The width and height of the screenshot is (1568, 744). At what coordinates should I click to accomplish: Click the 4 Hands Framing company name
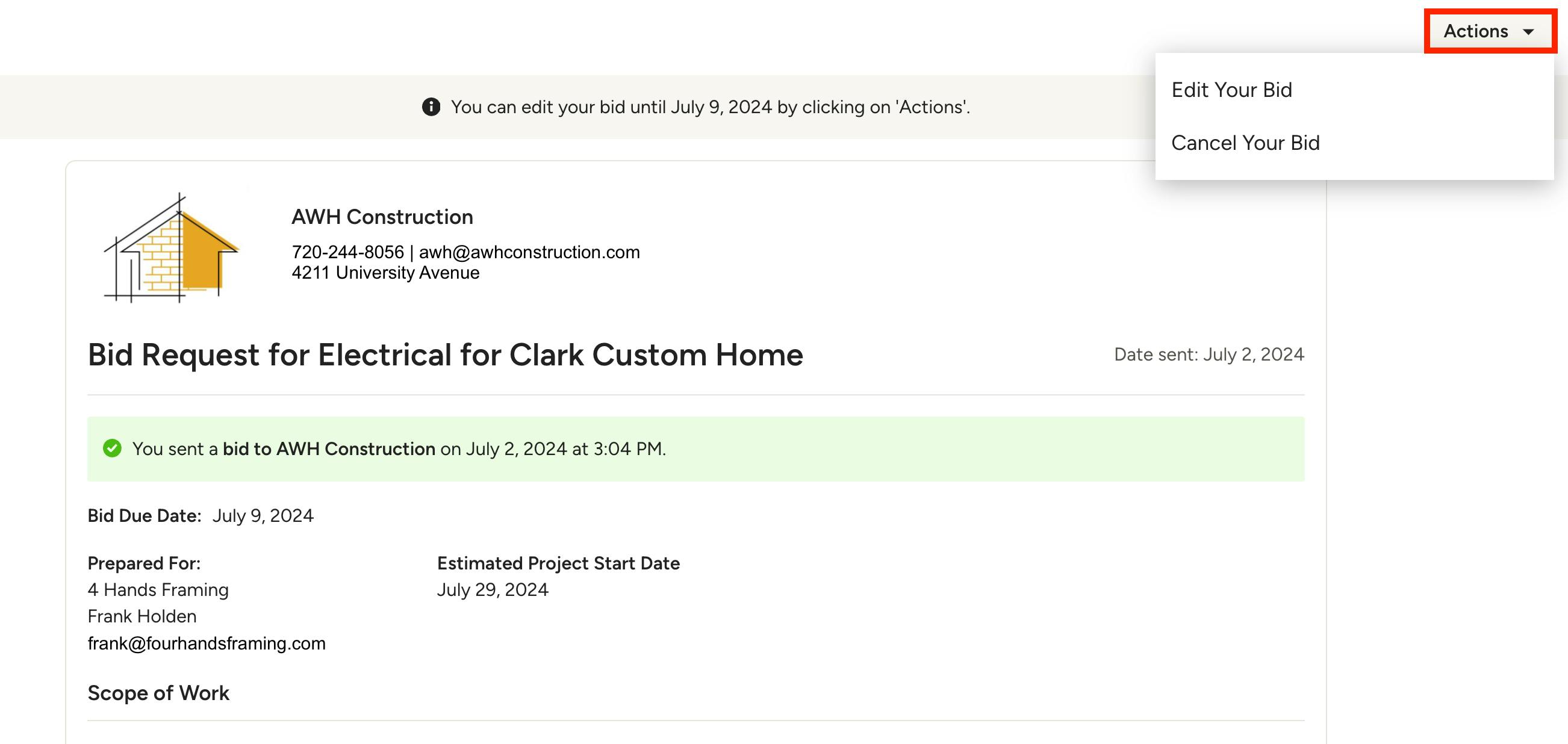point(158,589)
